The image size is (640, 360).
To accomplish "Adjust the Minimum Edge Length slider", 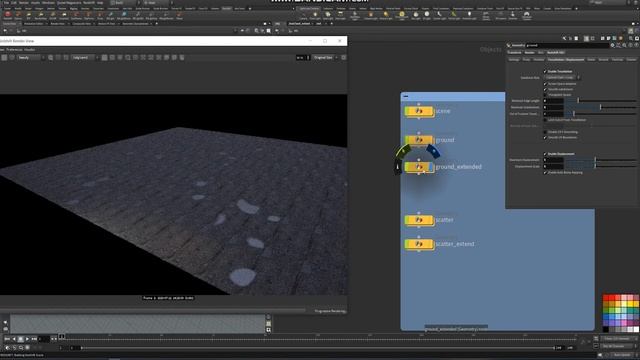I will tap(600, 101).
